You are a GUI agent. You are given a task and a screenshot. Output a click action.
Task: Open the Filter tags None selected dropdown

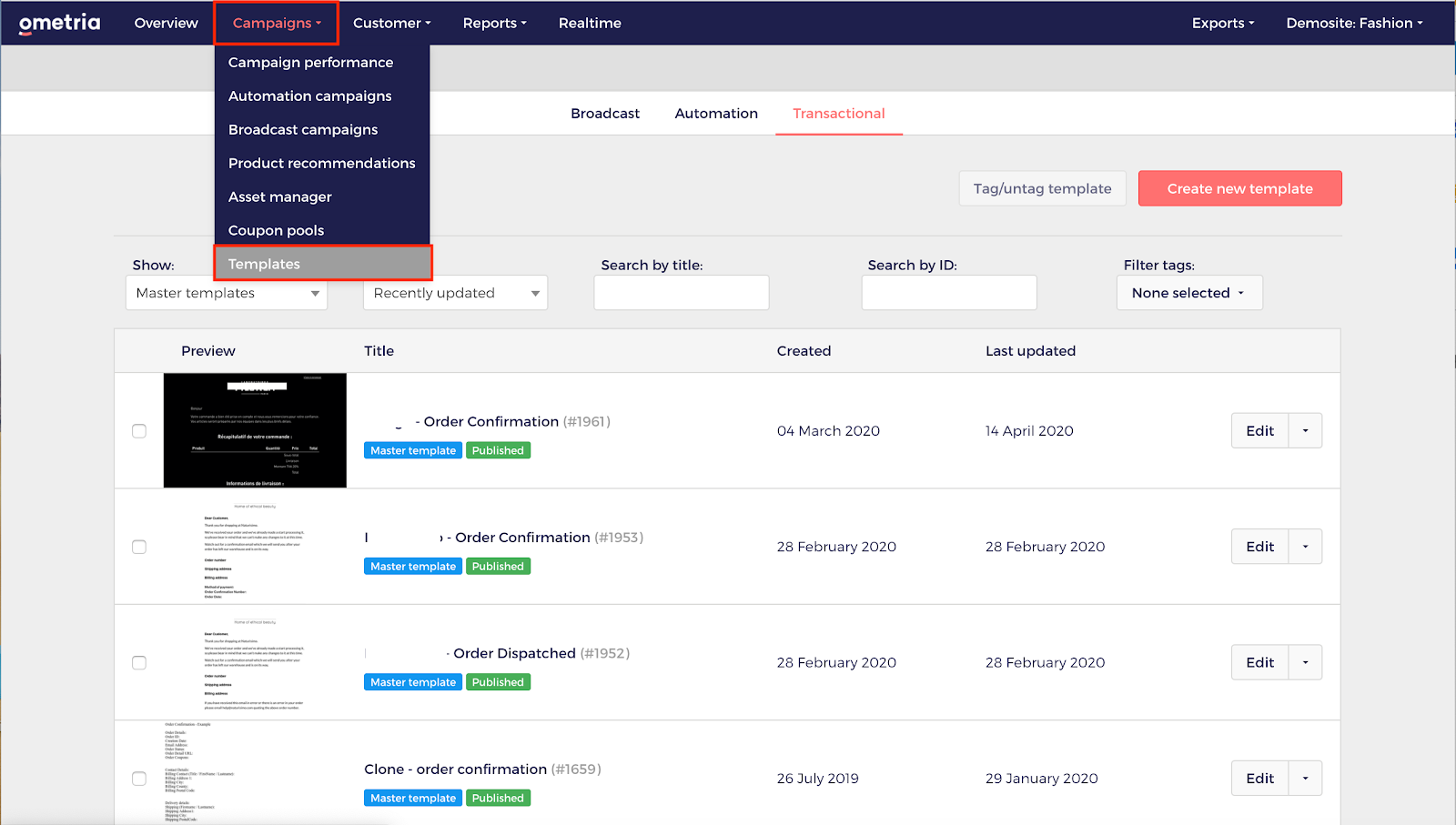(1188, 293)
